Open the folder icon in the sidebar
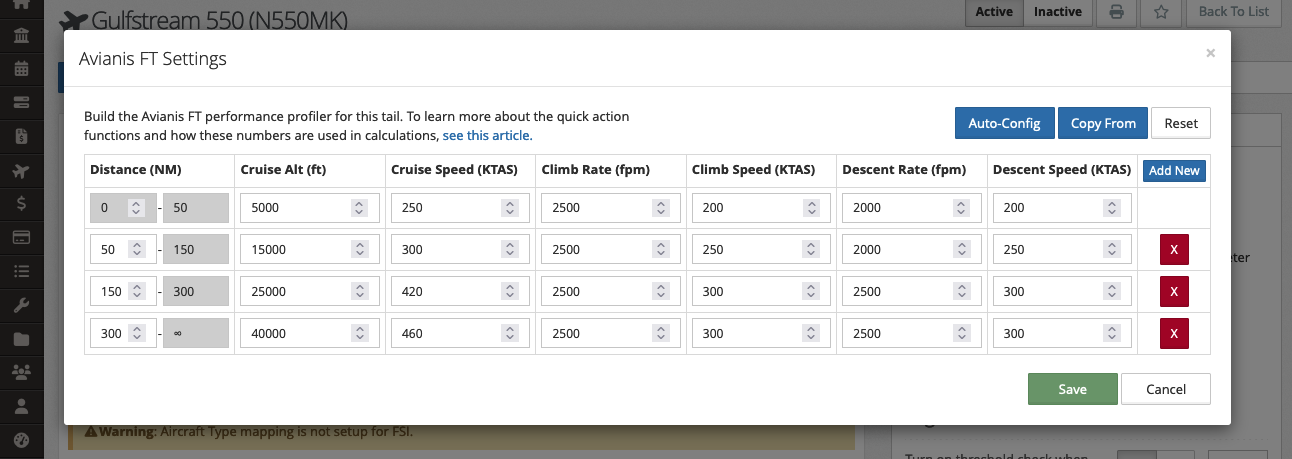Image resolution: width=1292 pixels, height=459 pixels. [21, 339]
